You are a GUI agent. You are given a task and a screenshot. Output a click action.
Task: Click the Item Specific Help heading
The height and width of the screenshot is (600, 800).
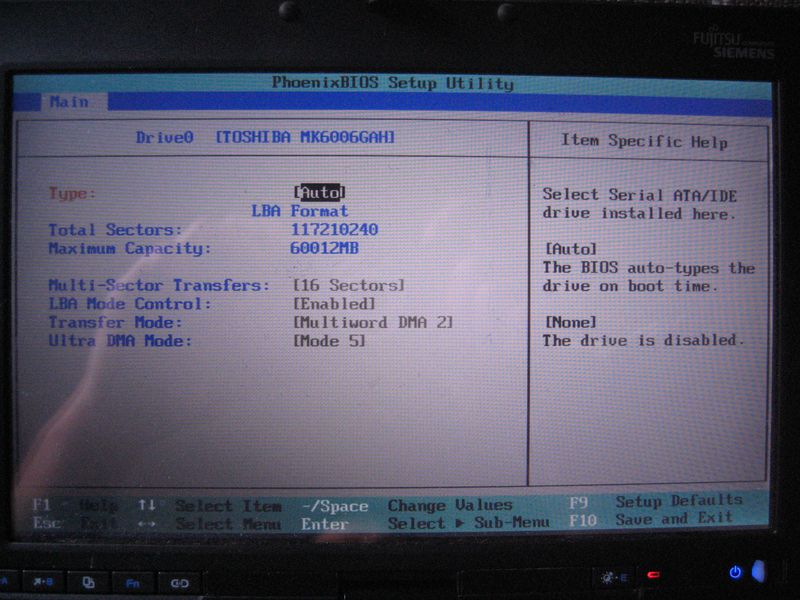click(x=644, y=141)
